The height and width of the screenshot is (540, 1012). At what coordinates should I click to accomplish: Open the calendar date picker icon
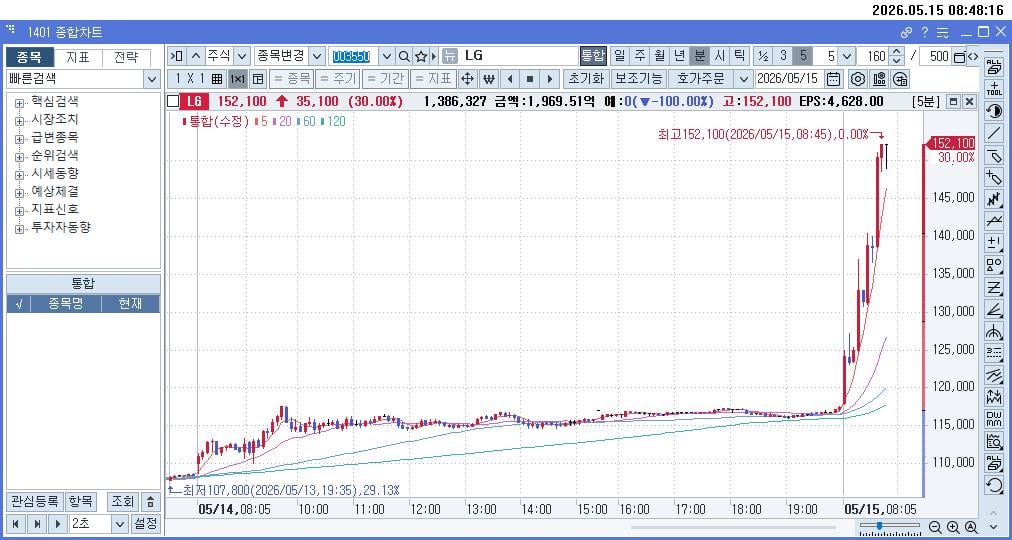834,79
